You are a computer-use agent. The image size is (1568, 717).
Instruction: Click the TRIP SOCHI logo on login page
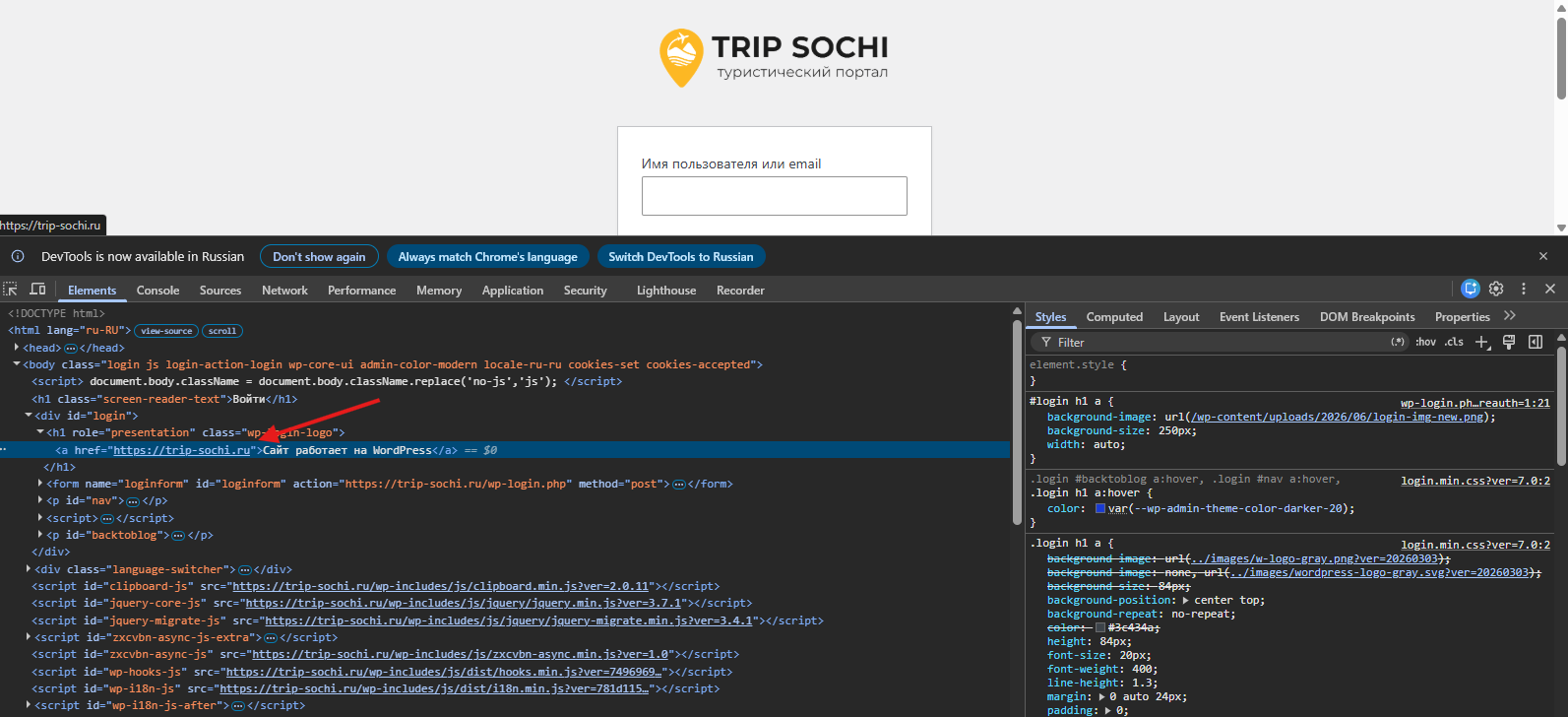(774, 58)
